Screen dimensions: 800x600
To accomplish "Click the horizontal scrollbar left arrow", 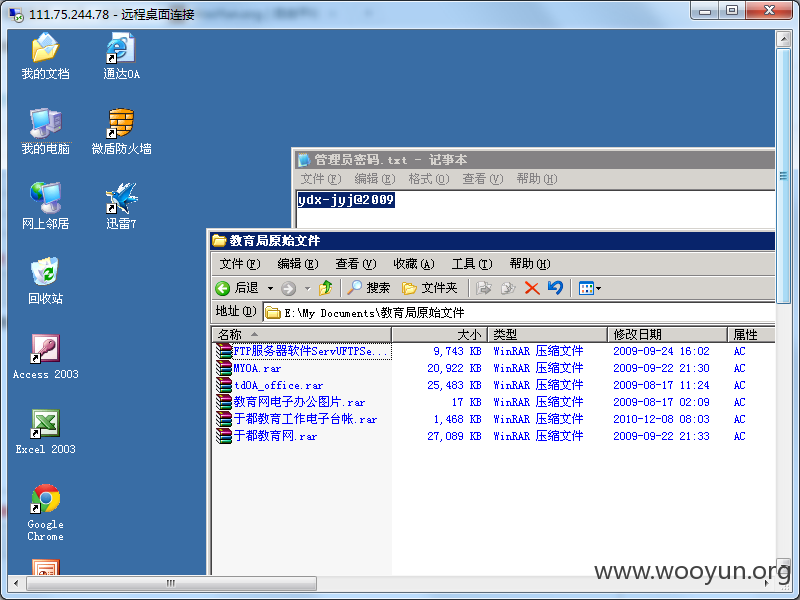I will click(x=16, y=583).
